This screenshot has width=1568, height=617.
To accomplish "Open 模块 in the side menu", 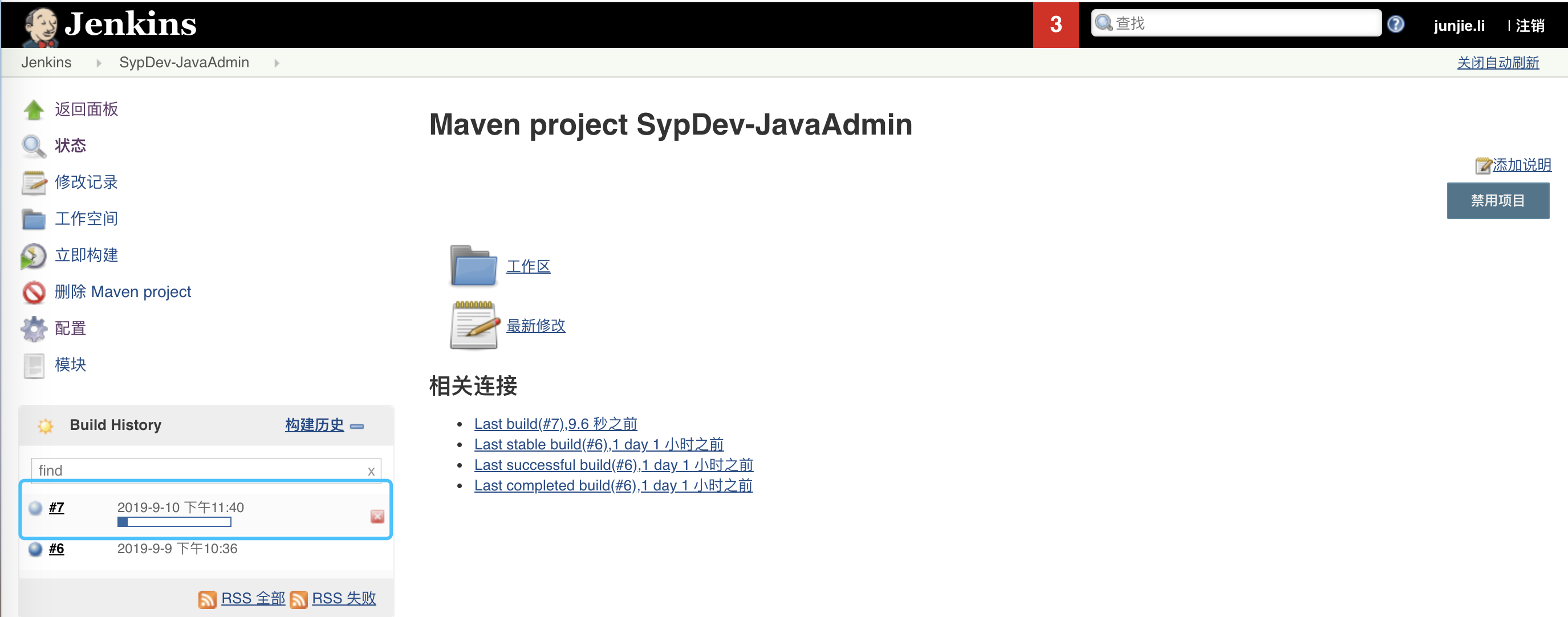I will [71, 365].
